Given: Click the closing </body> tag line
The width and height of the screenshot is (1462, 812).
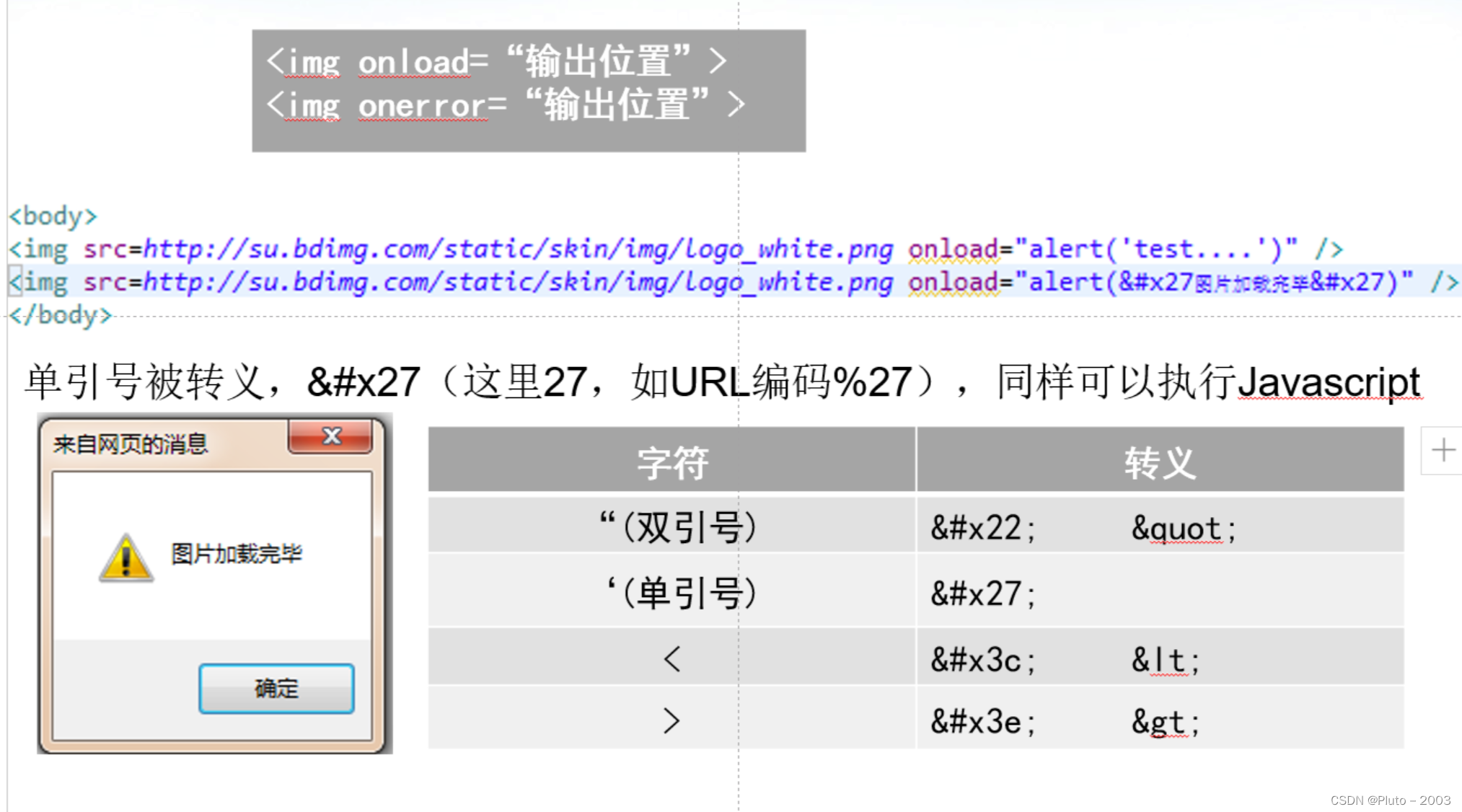Looking at the screenshot, I should click(61, 315).
